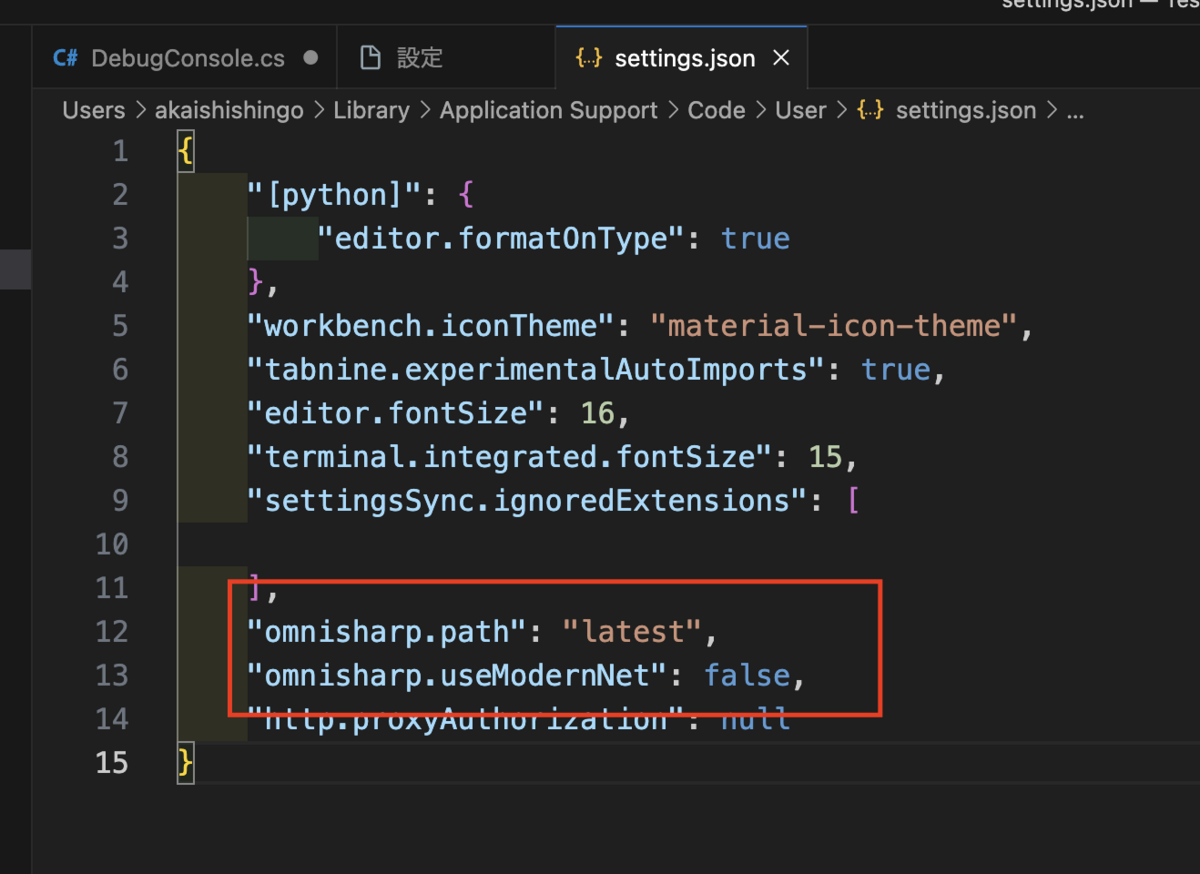Toggle the true value of editor.formatOnType
Screen dimensions: 1200x874
[755, 238]
